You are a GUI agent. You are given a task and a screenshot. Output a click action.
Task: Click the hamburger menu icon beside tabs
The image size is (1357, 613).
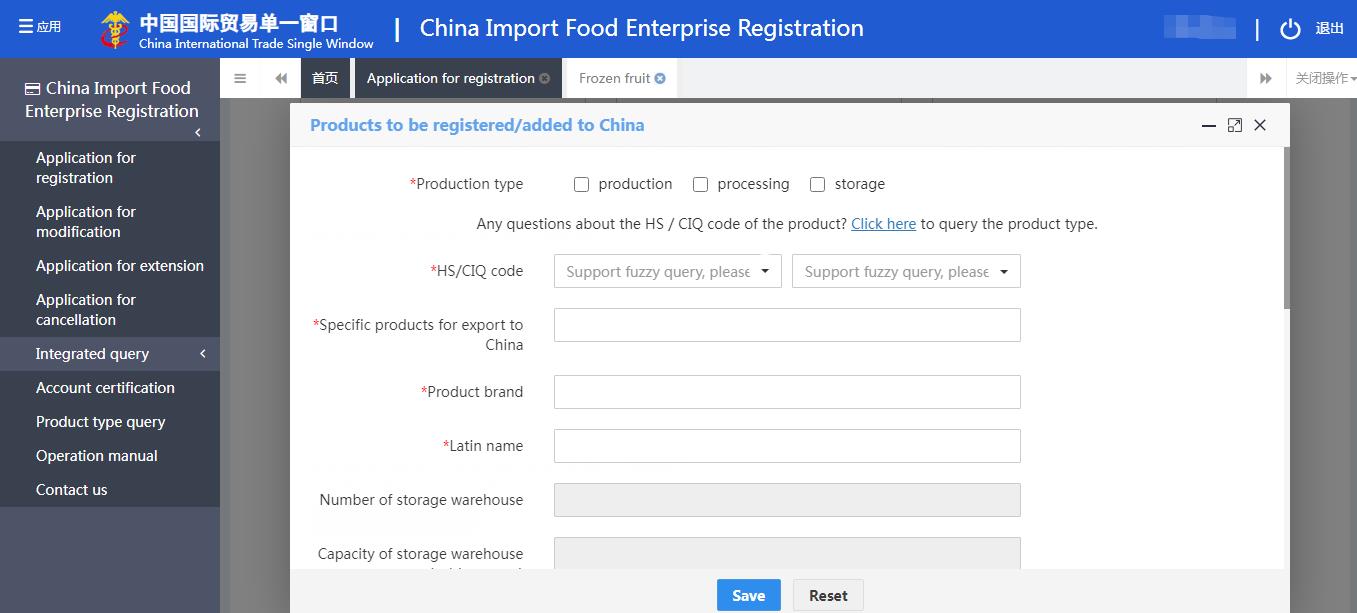coord(240,78)
